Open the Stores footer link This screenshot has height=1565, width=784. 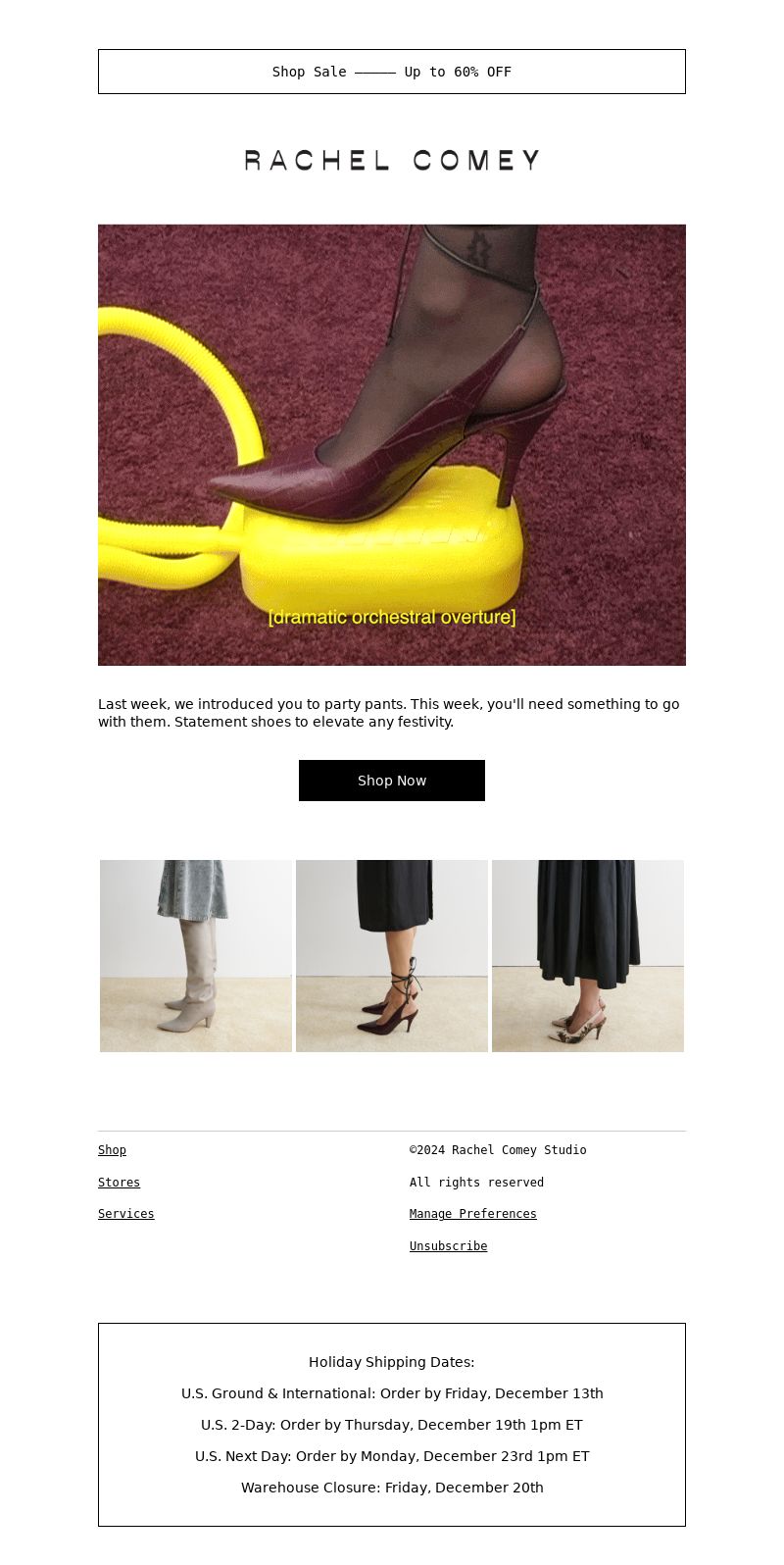119,1183
